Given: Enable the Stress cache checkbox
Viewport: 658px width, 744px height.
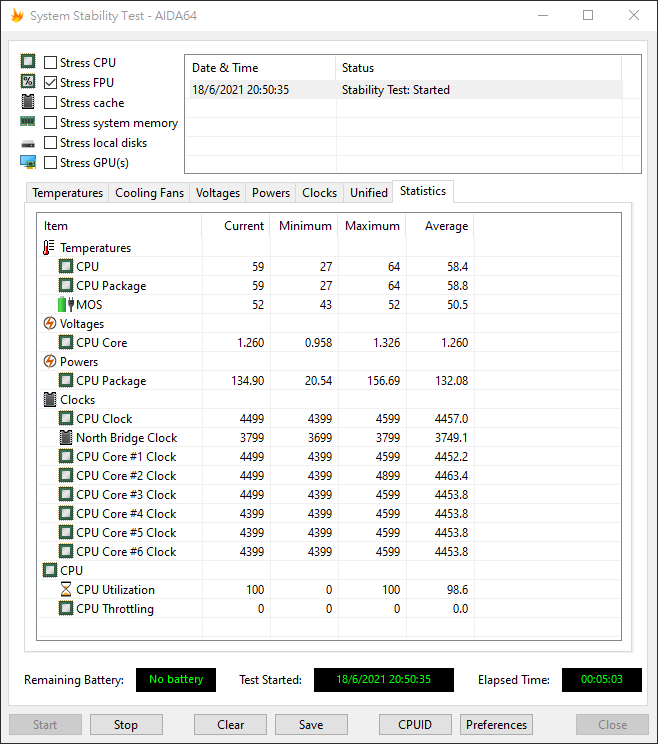Looking at the screenshot, I should tap(50, 102).
